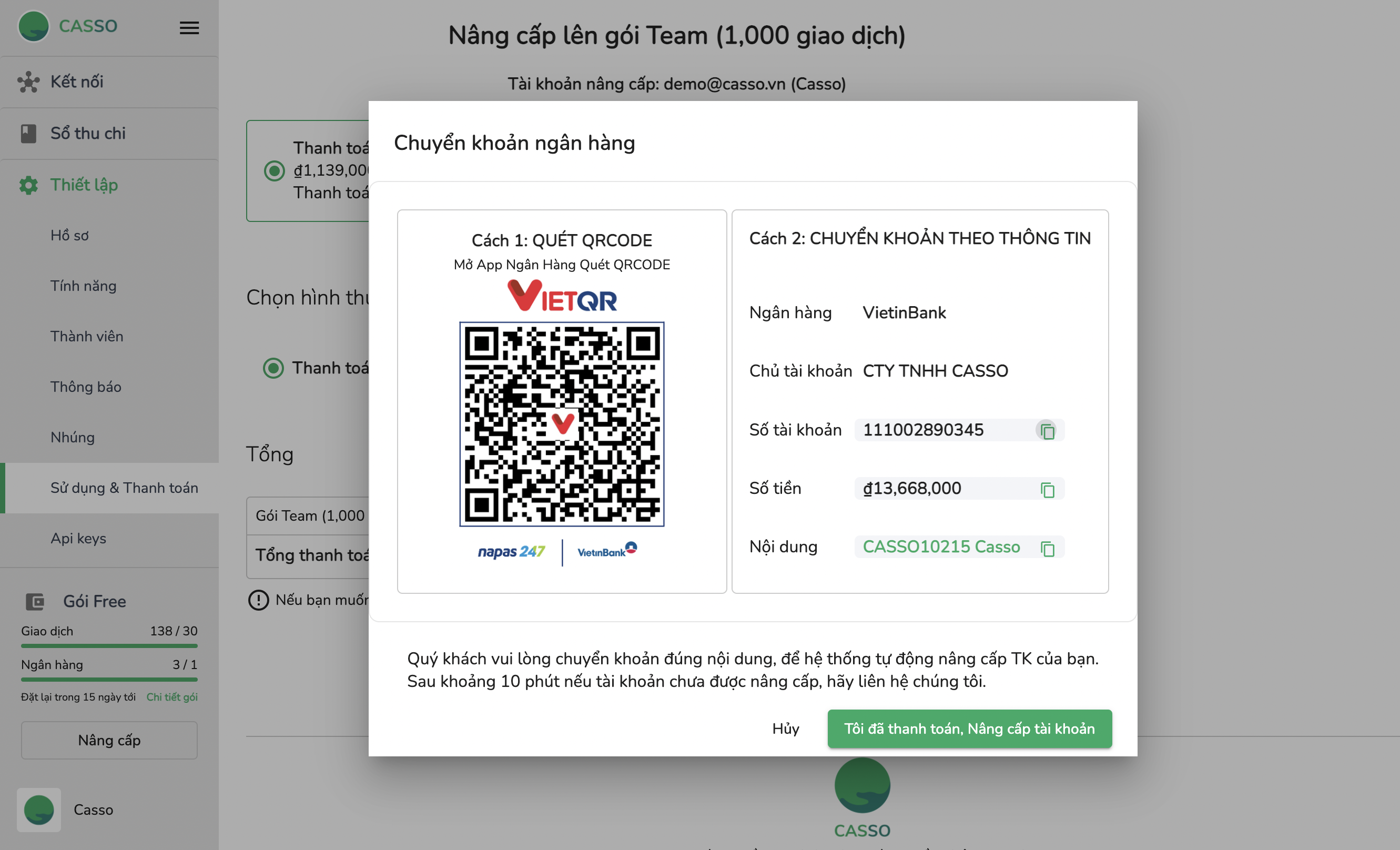Click the Kết nối connection icon
This screenshot has height=850, width=1400.
(x=28, y=82)
